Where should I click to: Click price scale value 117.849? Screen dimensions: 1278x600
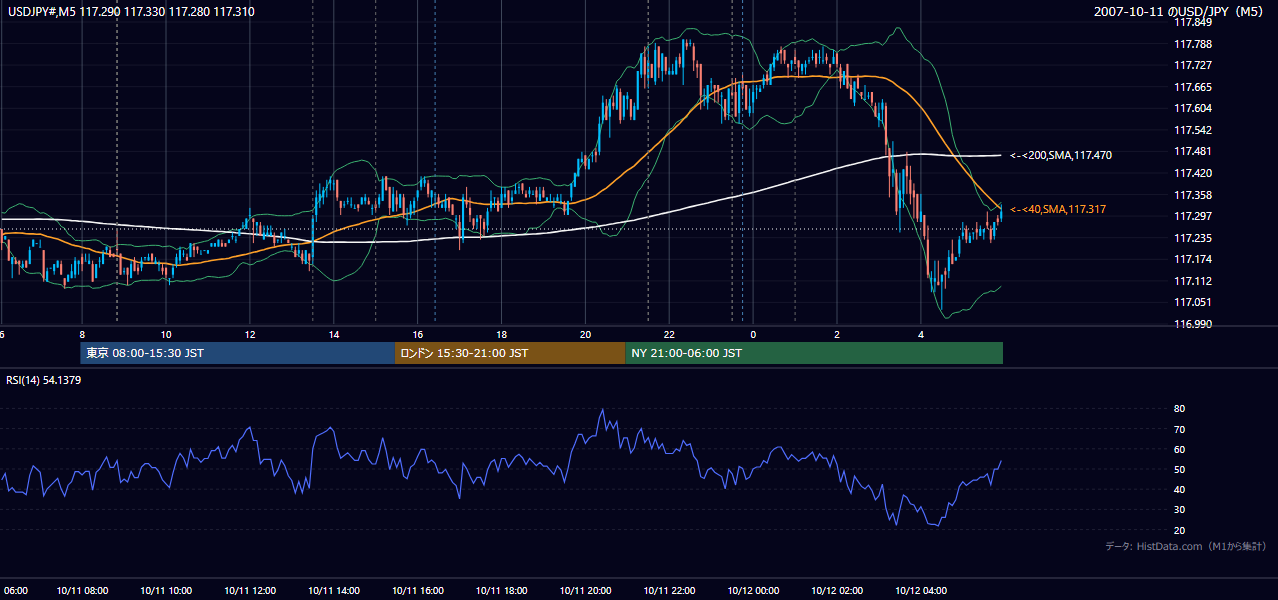coord(1191,22)
